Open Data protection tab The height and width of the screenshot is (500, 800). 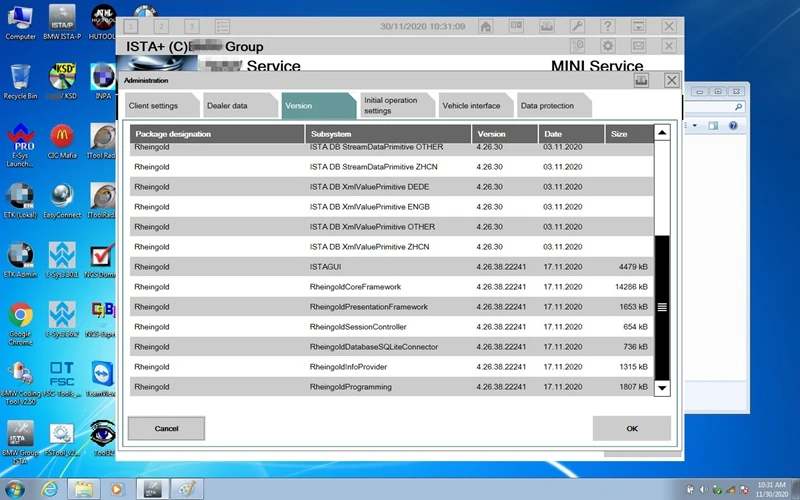pyautogui.click(x=555, y=106)
